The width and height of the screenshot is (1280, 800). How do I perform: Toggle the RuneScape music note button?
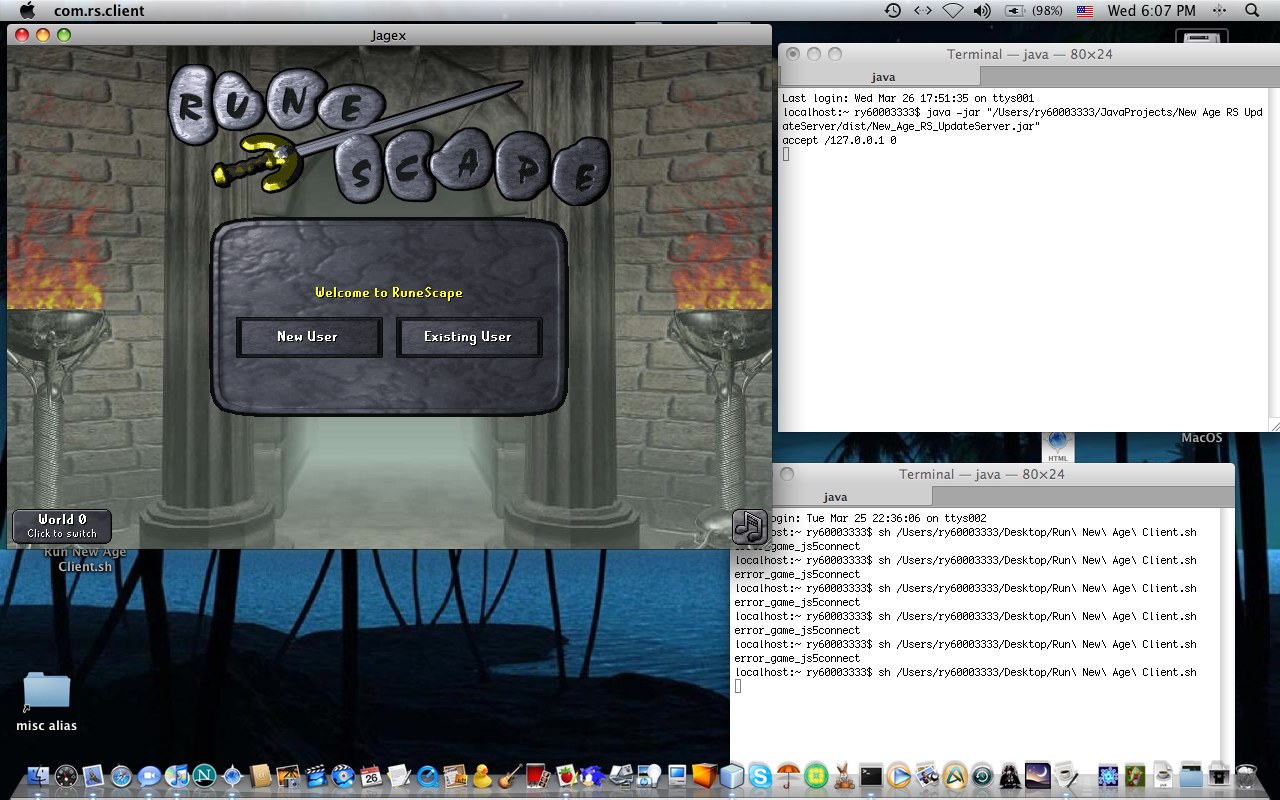[x=749, y=526]
